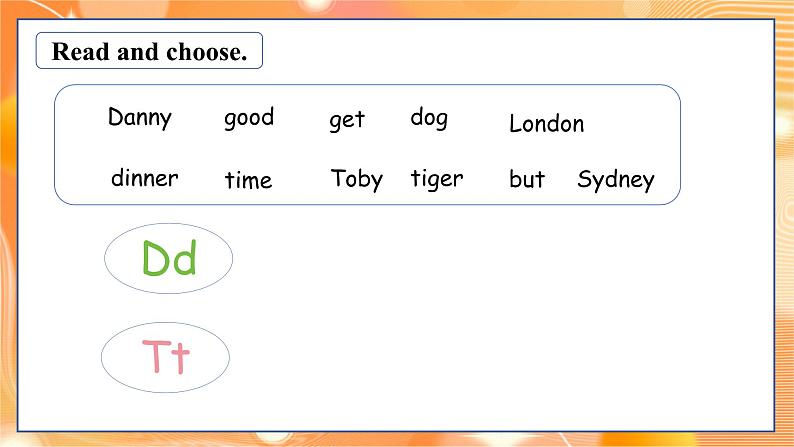Select the word Sydney
The width and height of the screenshot is (794, 447).
[x=616, y=180]
